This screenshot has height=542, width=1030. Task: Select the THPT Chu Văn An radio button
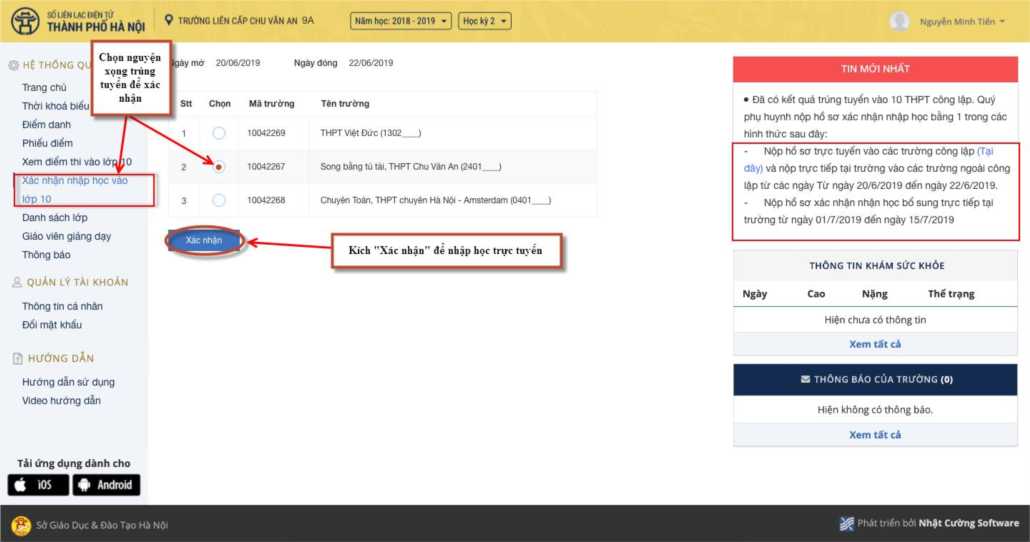click(219, 167)
